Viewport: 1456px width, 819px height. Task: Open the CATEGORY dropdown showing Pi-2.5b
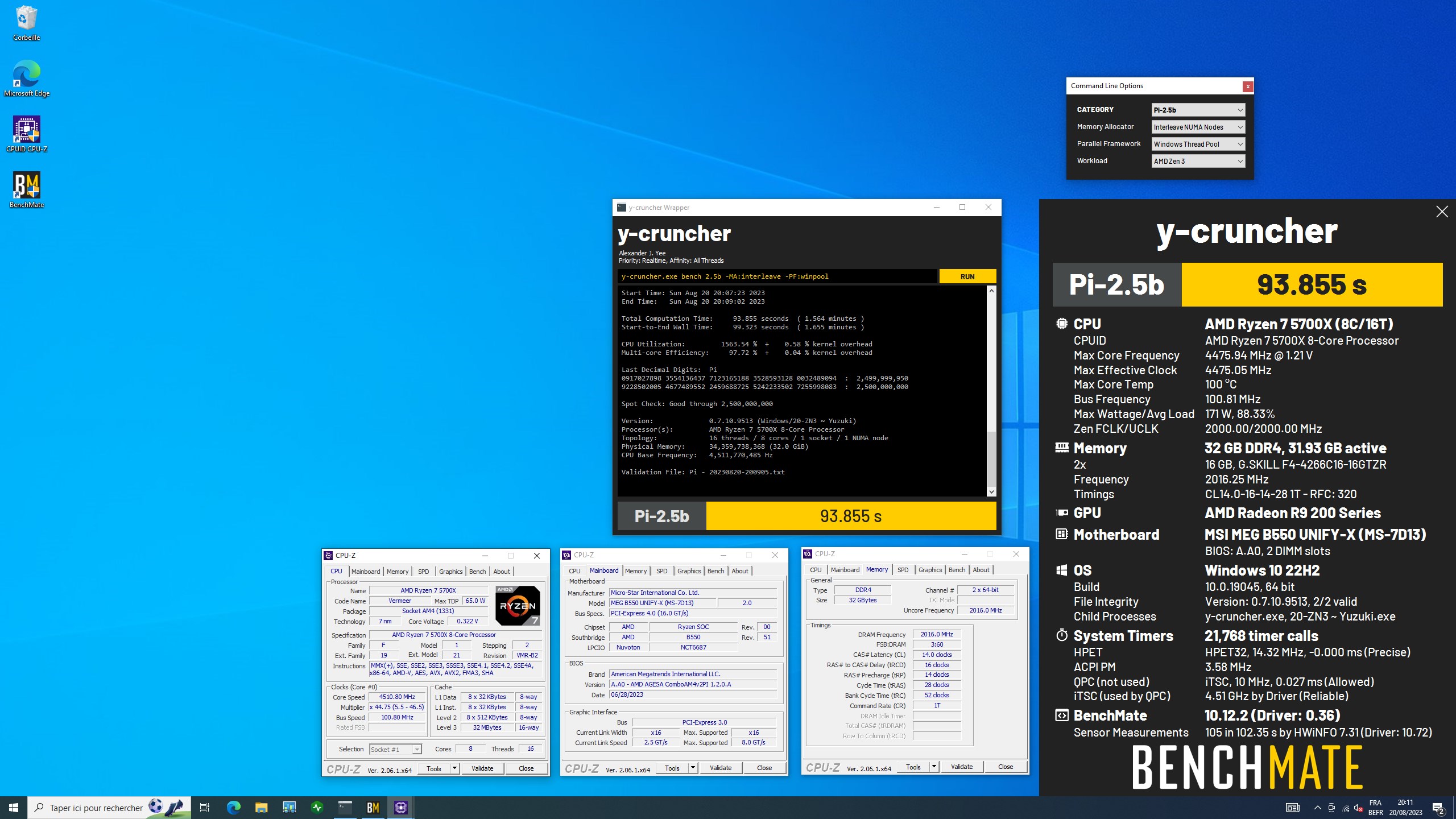pyautogui.click(x=1198, y=110)
